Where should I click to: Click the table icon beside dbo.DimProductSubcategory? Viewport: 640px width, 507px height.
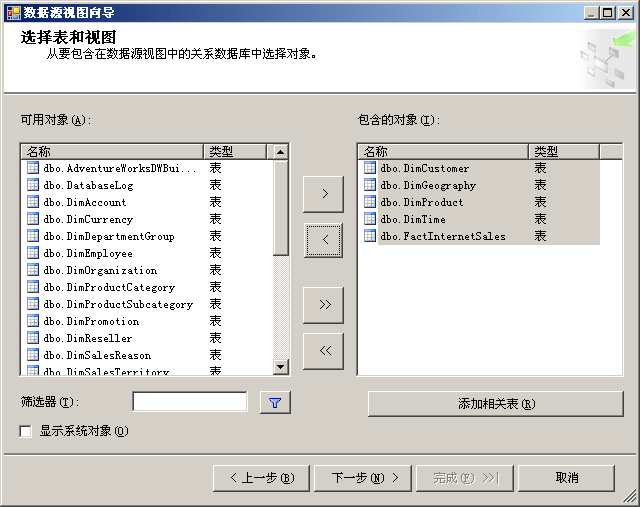tap(33, 304)
